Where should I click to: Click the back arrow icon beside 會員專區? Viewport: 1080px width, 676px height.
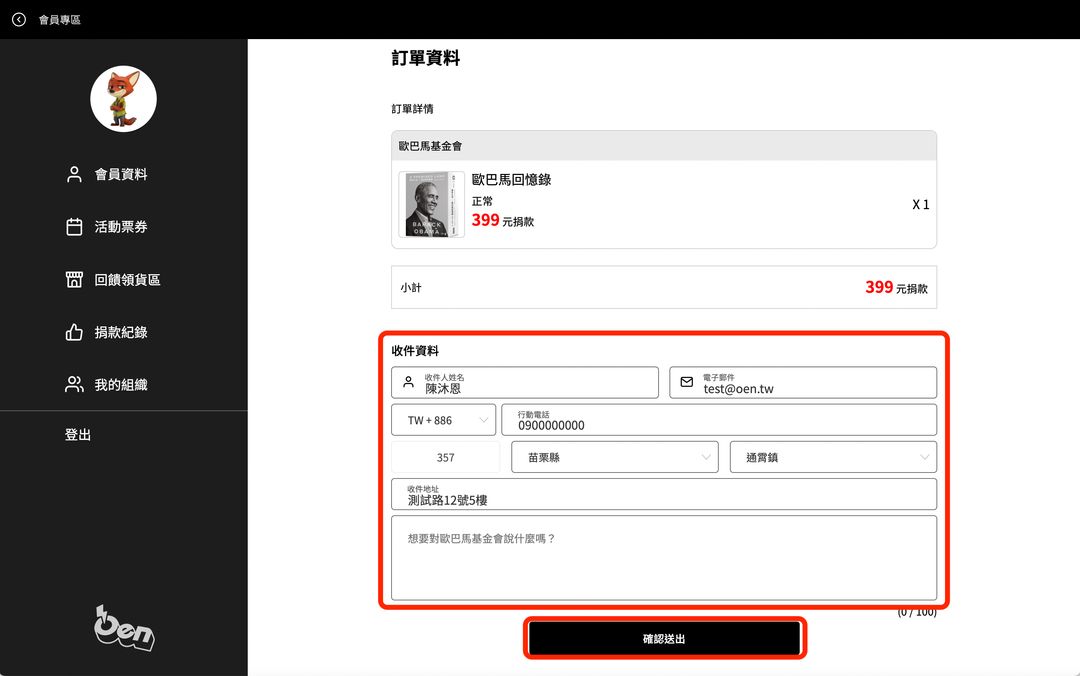pos(19,19)
